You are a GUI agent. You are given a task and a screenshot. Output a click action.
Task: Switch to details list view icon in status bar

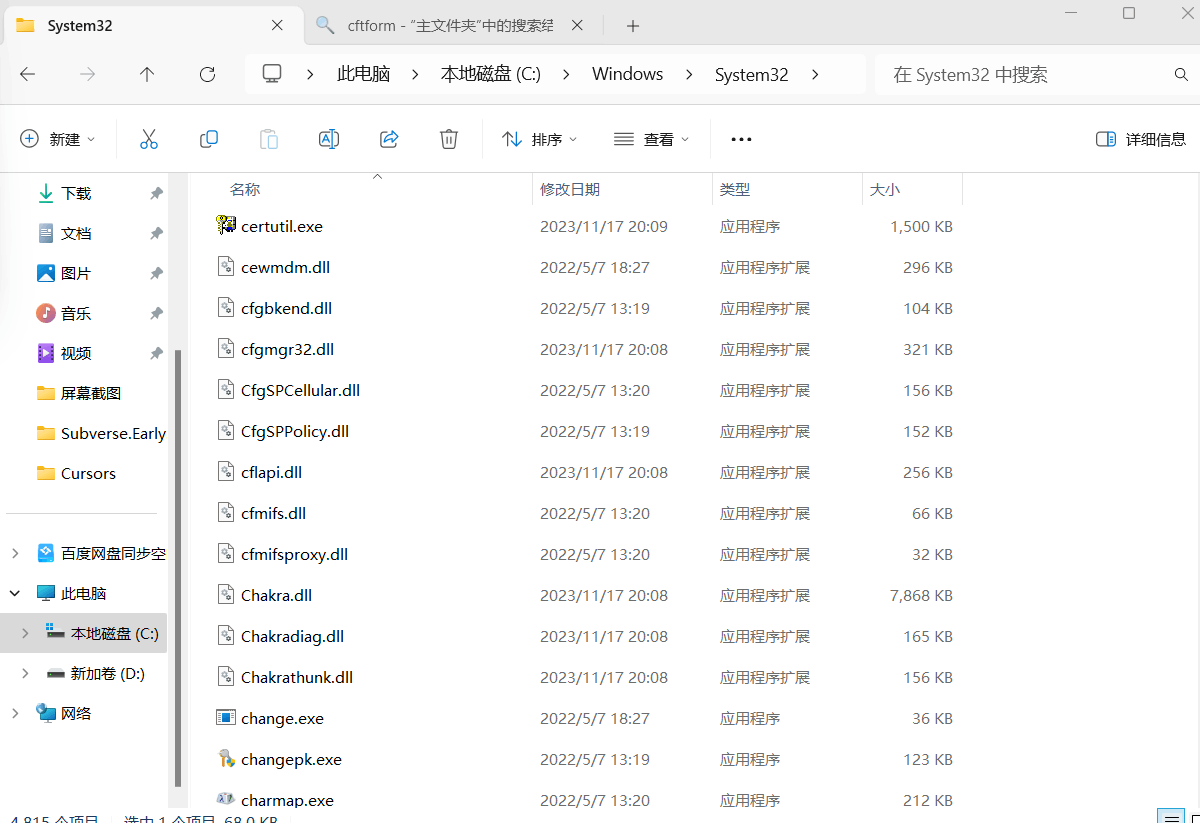point(1170,818)
